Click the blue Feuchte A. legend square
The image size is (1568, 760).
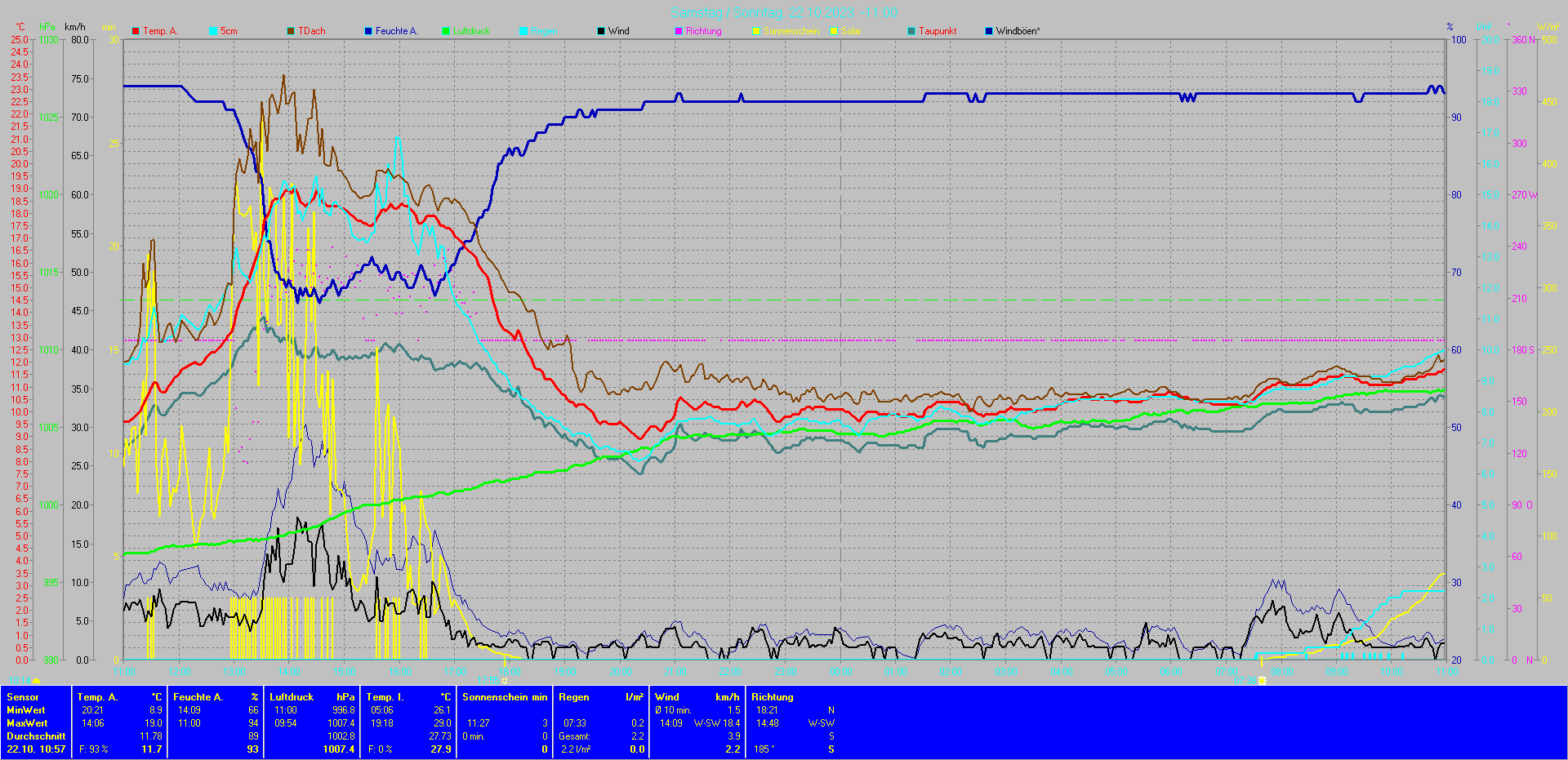(368, 31)
